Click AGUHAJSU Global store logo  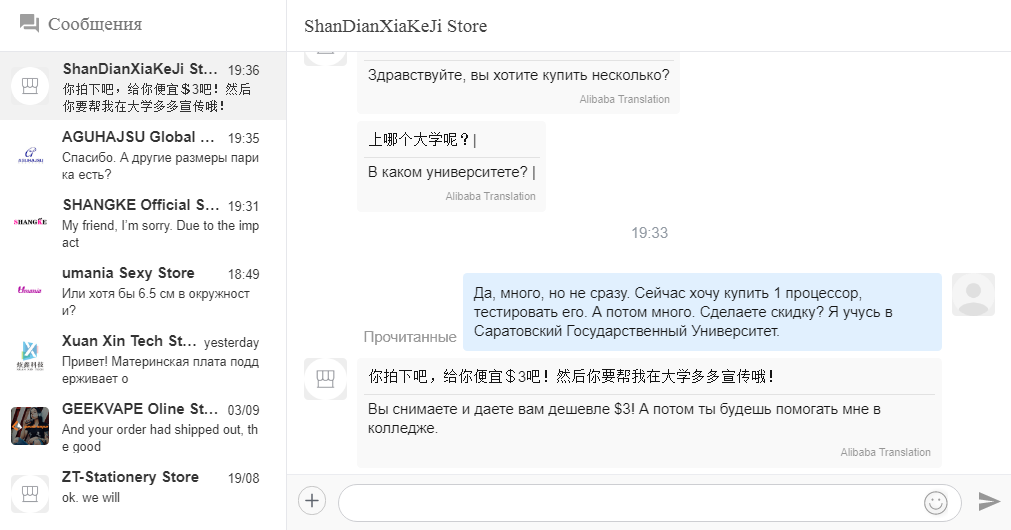click(x=30, y=154)
